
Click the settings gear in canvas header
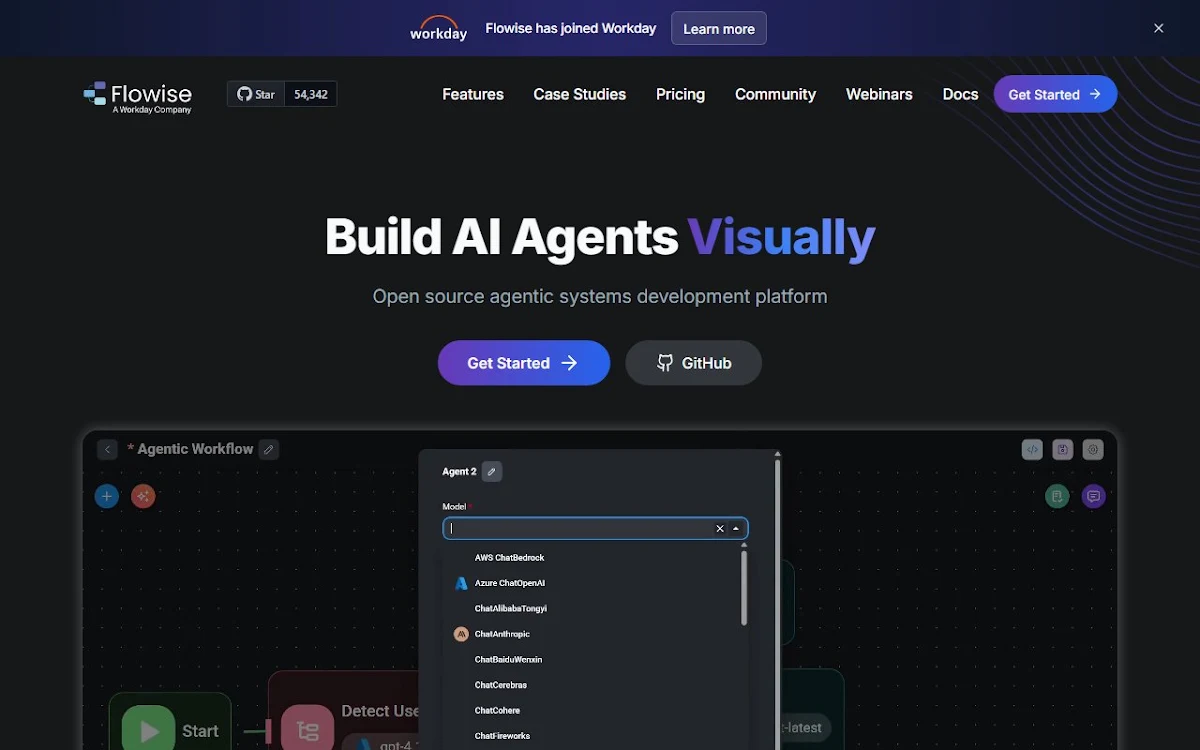click(1094, 449)
